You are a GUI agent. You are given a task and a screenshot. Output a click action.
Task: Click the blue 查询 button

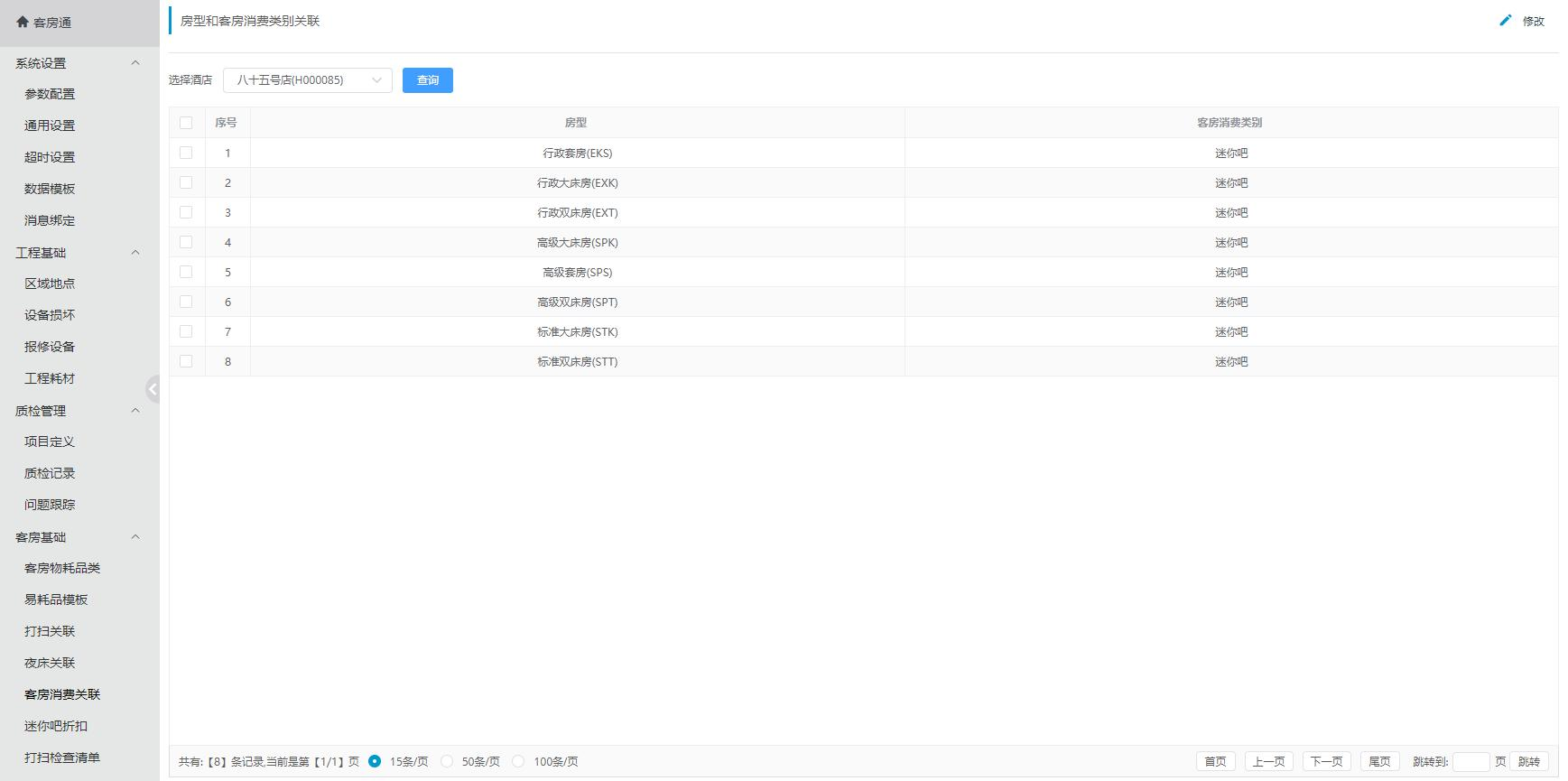428,80
